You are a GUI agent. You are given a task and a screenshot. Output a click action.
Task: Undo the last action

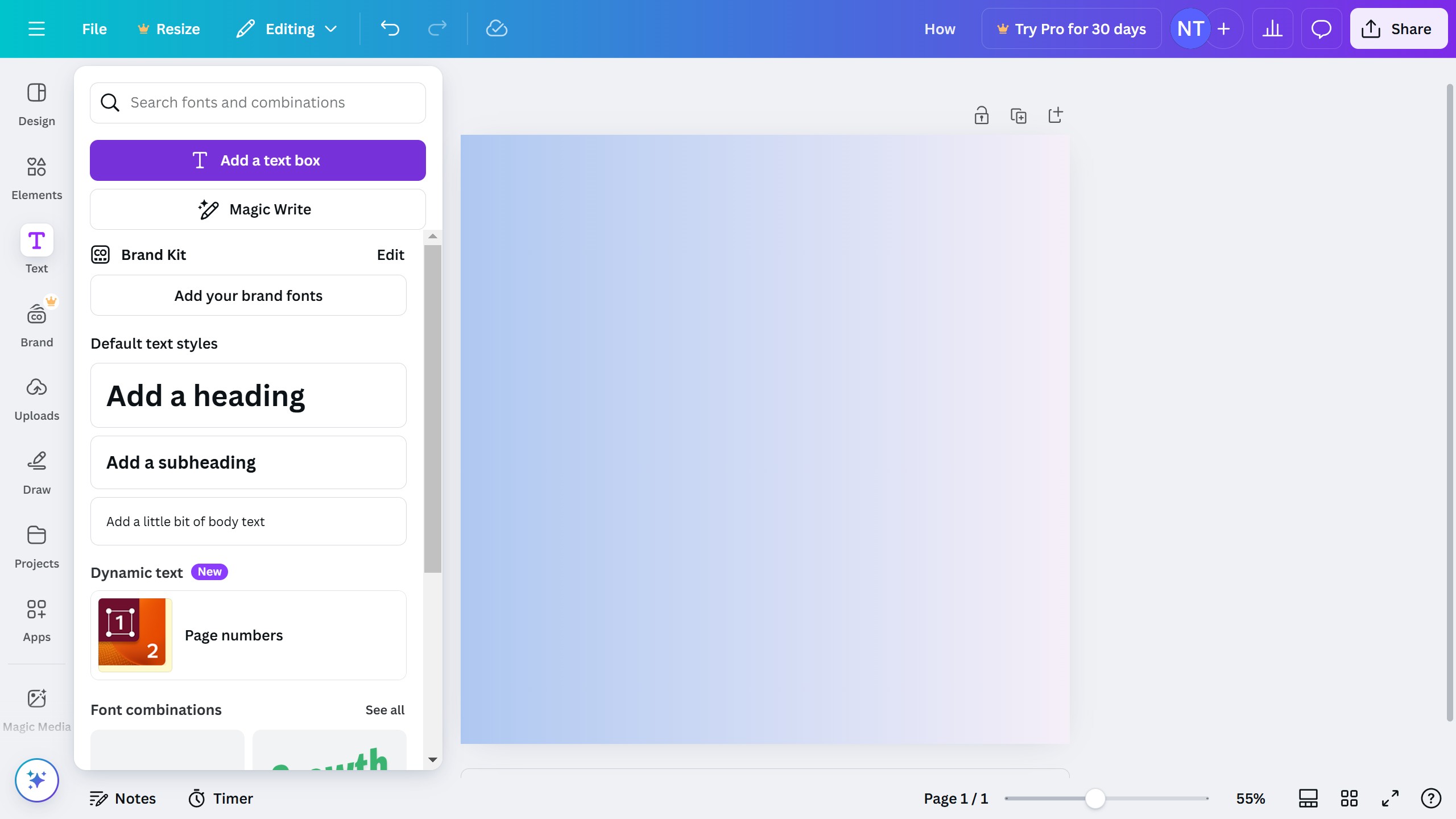tap(390, 28)
